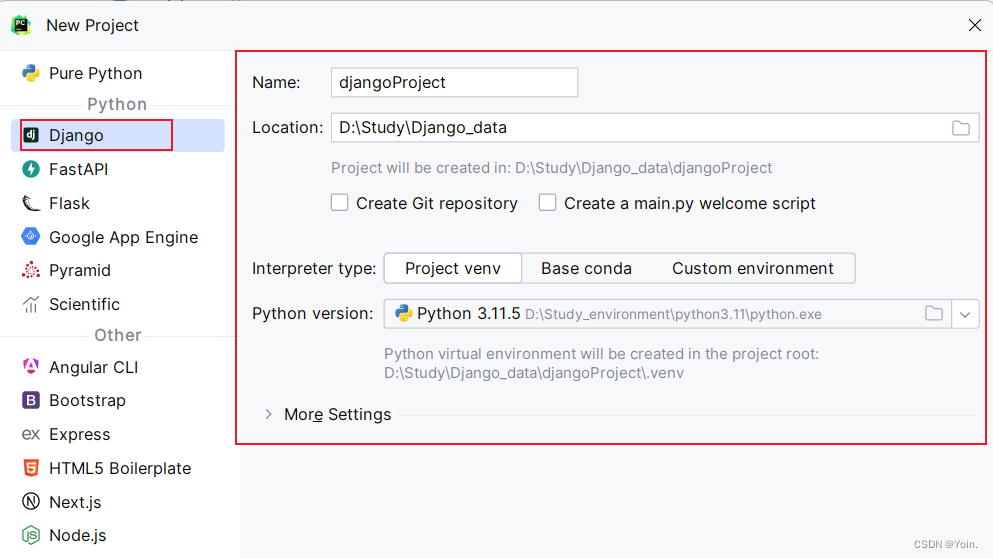Viewport: 993px width, 558px height.
Task: Browse for Python interpreter folder
Action: click(x=933, y=314)
